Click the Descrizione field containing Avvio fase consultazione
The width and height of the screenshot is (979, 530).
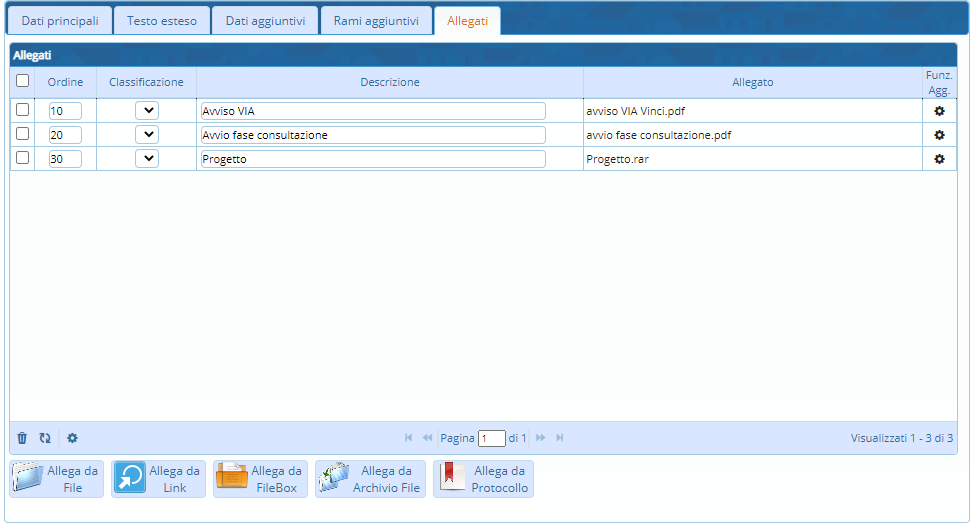[x=373, y=135]
